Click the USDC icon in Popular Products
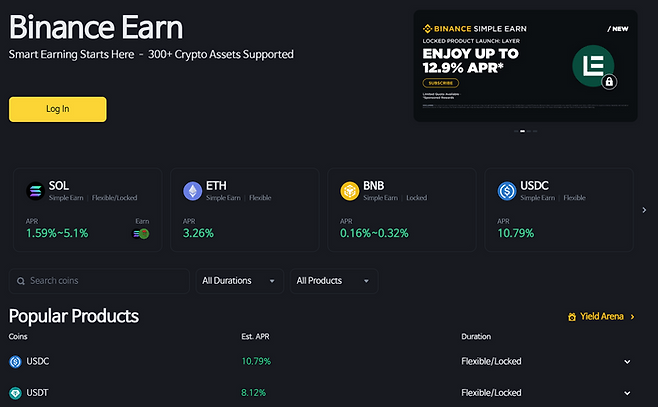Image resolution: width=658 pixels, height=407 pixels. [15, 361]
